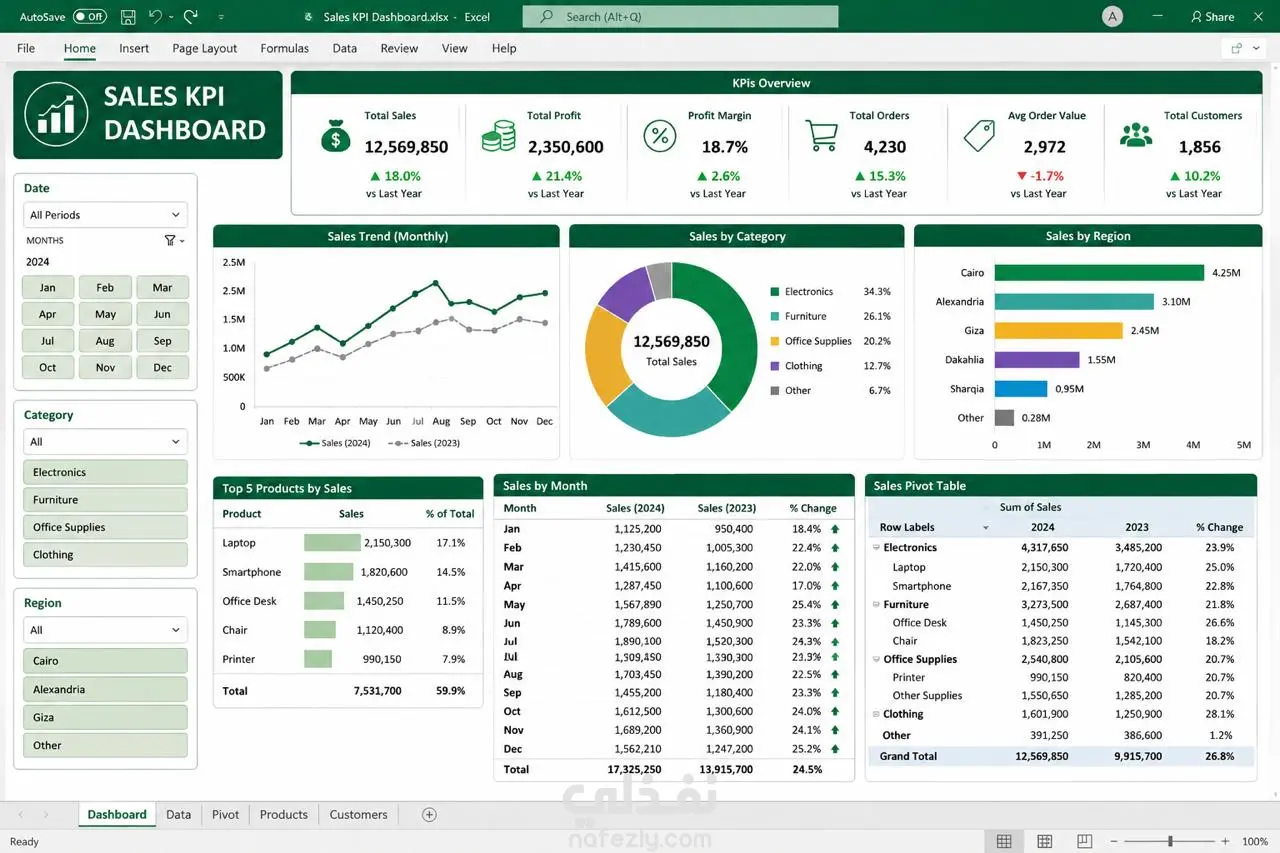Click the user account avatar icon
1280x853 pixels.
[1111, 17]
